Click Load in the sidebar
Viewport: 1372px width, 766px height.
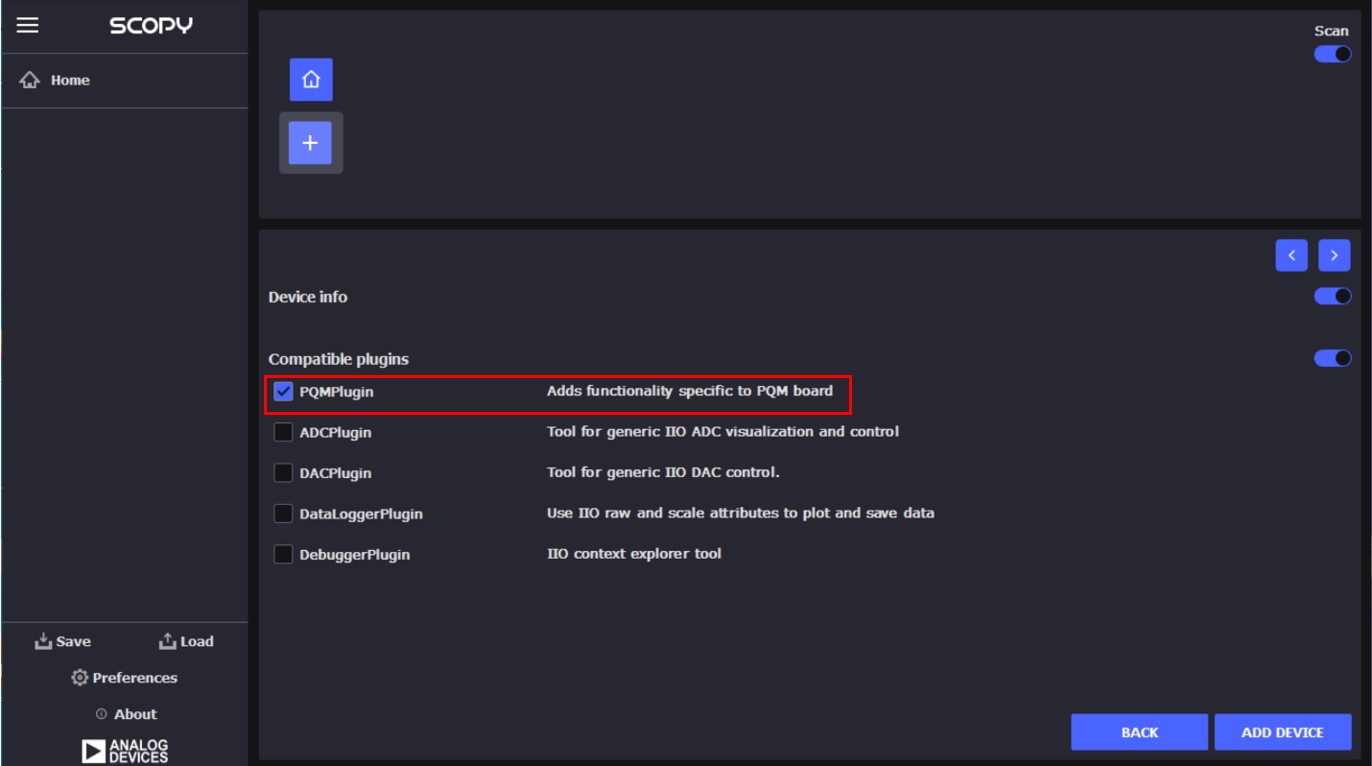point(186,641)
